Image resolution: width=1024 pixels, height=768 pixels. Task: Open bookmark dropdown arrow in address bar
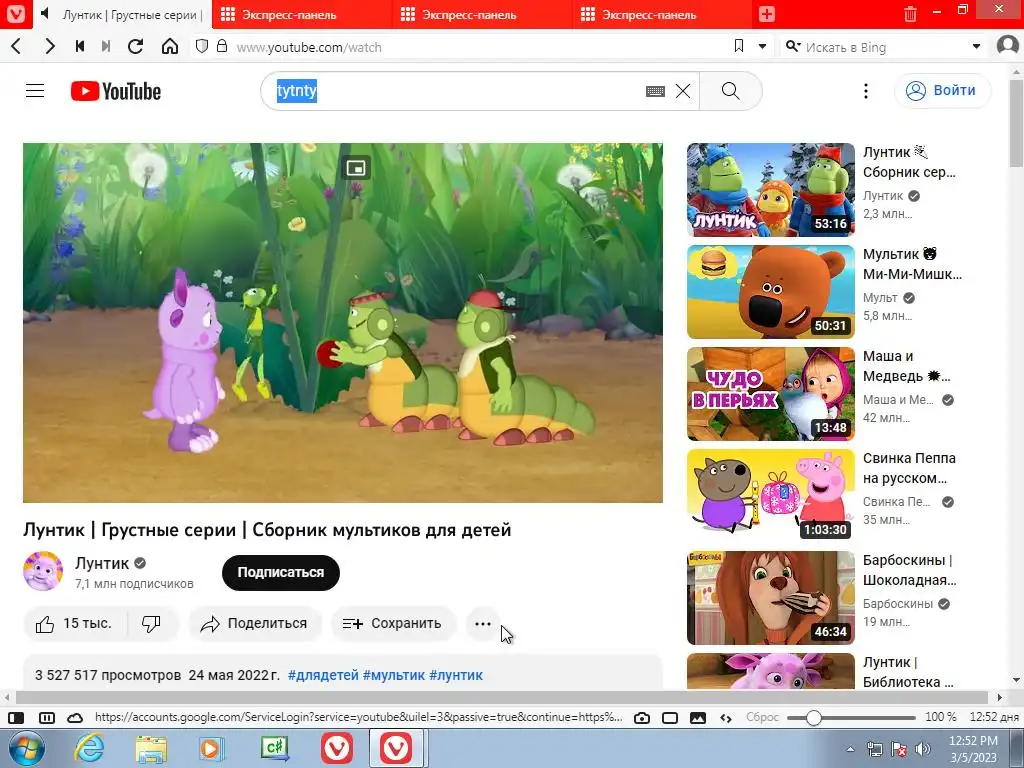(762, 46)
